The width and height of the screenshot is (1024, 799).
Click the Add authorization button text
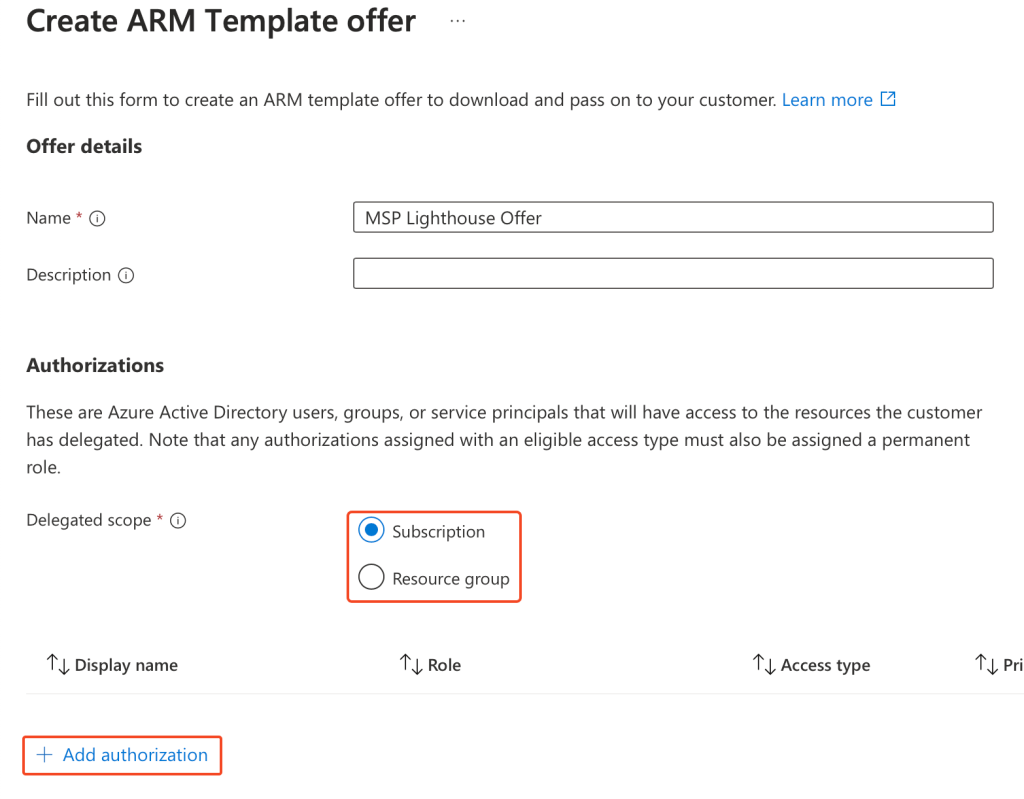click(x=135, y=755)
